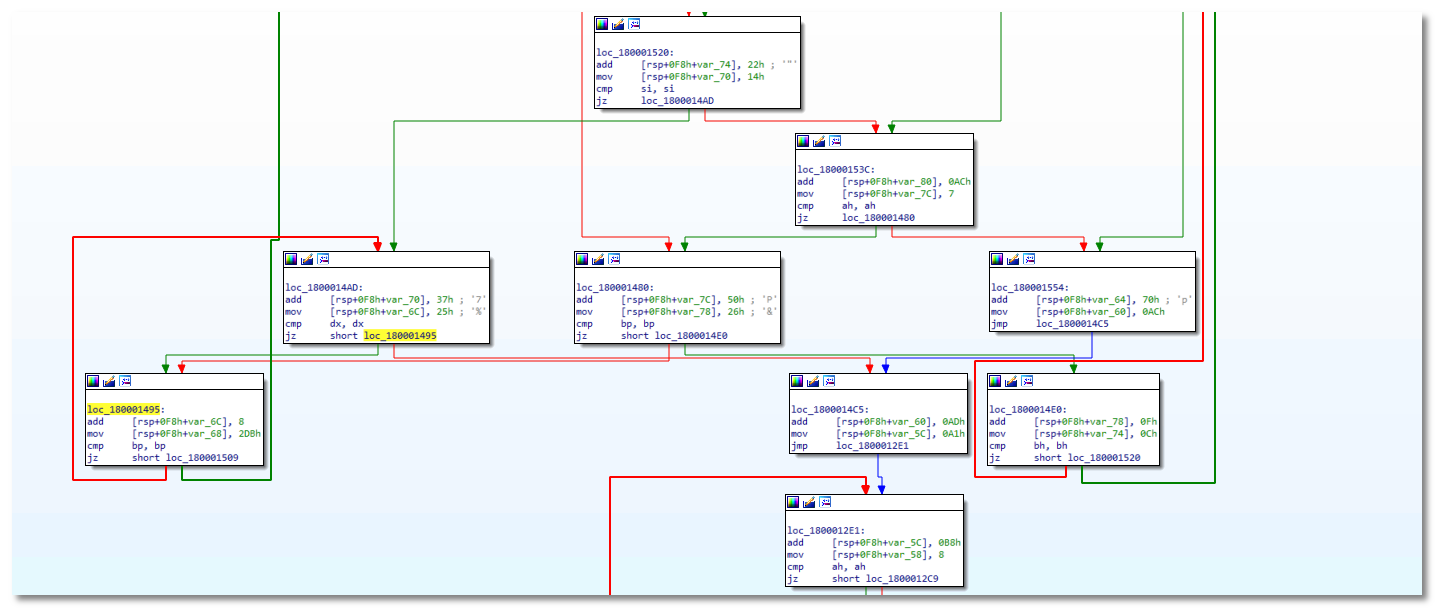Click edit icon on loc_180001520 block
This screenshot has width=1435, height=608.
618,24
